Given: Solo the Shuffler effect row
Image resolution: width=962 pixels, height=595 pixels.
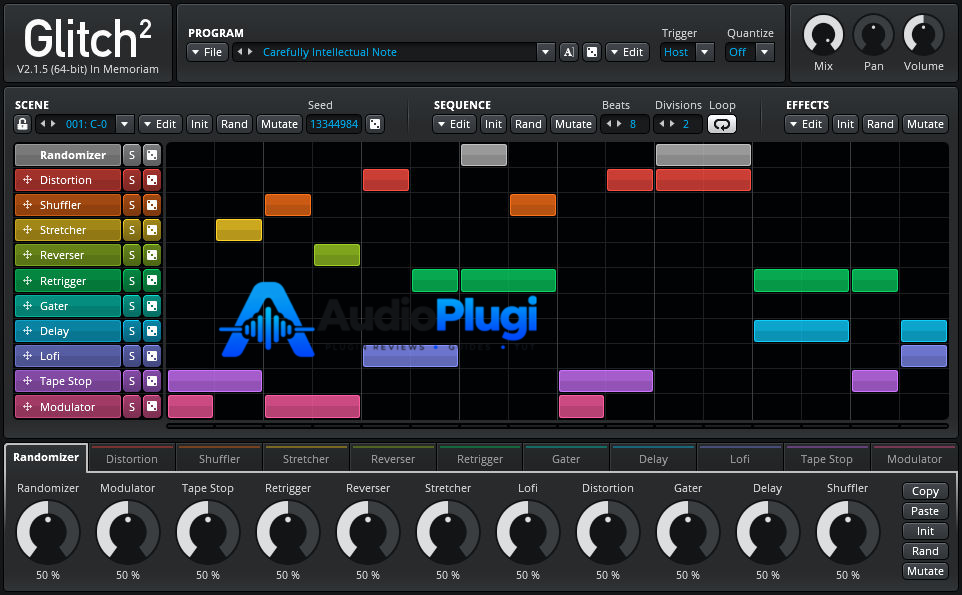Looking at the screenshot, I should coord(132,205).
